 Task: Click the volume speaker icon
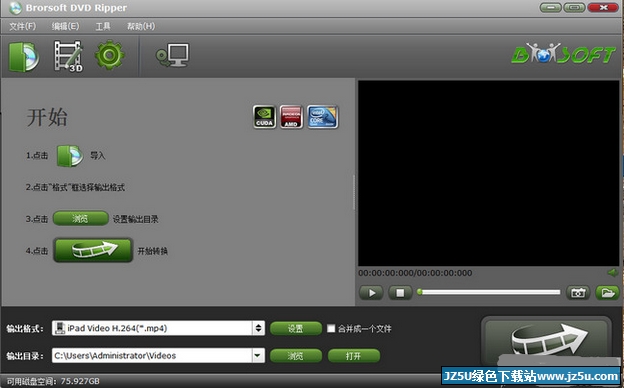click(x=613, y=273)
